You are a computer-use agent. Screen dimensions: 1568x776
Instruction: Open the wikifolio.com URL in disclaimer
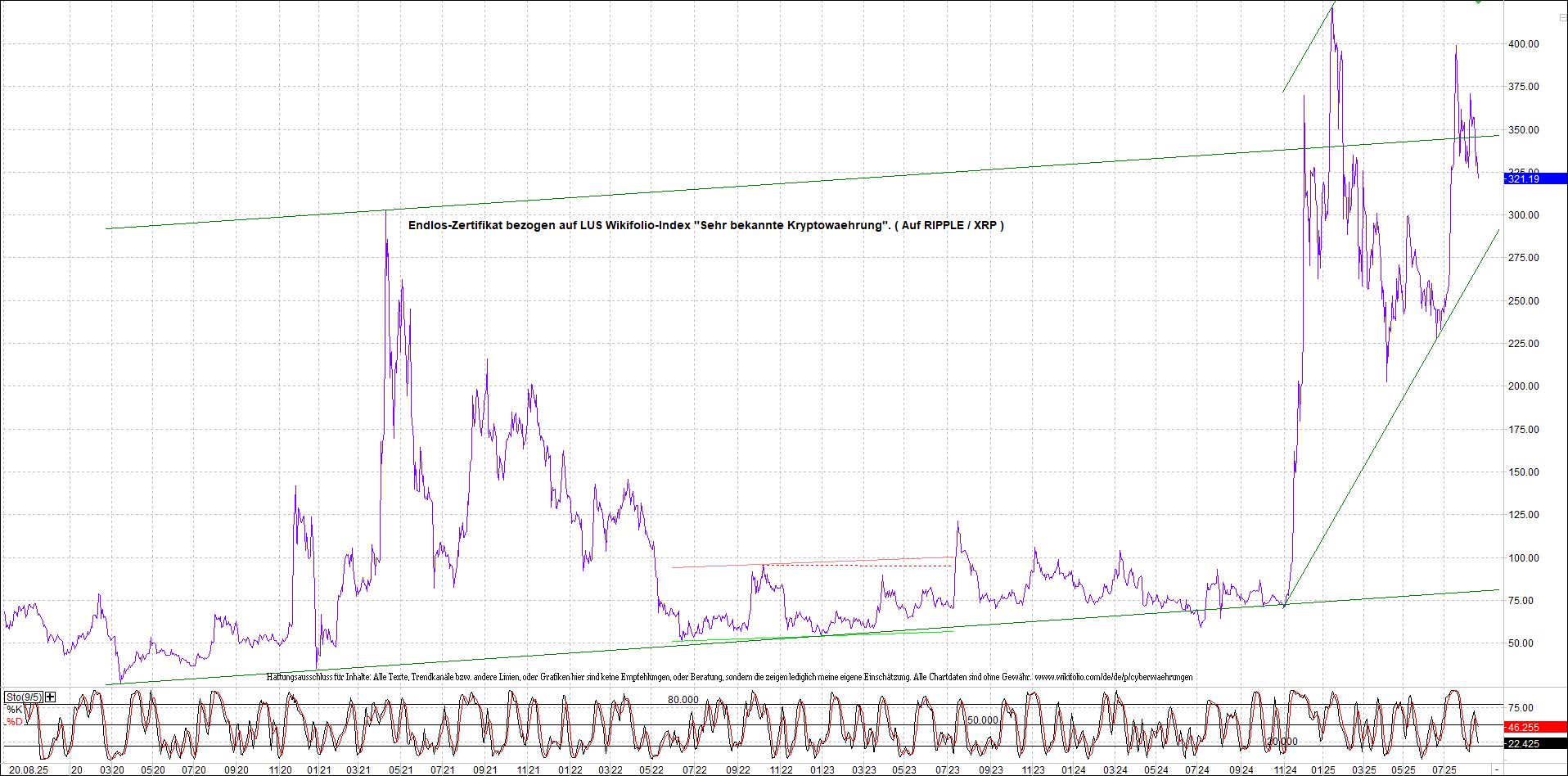click(x=1113, y=677)
